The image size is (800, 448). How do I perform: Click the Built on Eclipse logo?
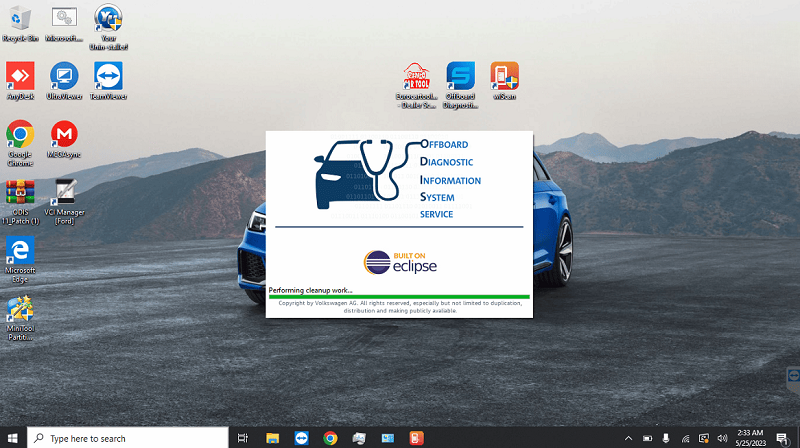[400, 262]
